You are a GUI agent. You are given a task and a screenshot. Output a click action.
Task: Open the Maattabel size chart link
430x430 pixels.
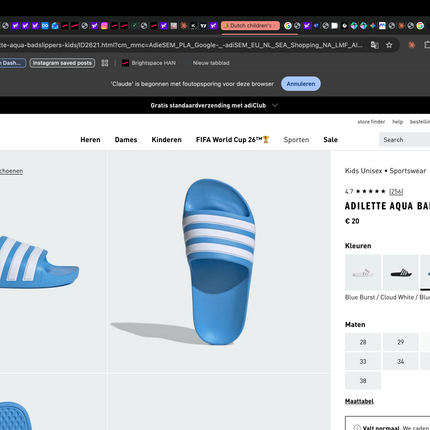[359, 401]
